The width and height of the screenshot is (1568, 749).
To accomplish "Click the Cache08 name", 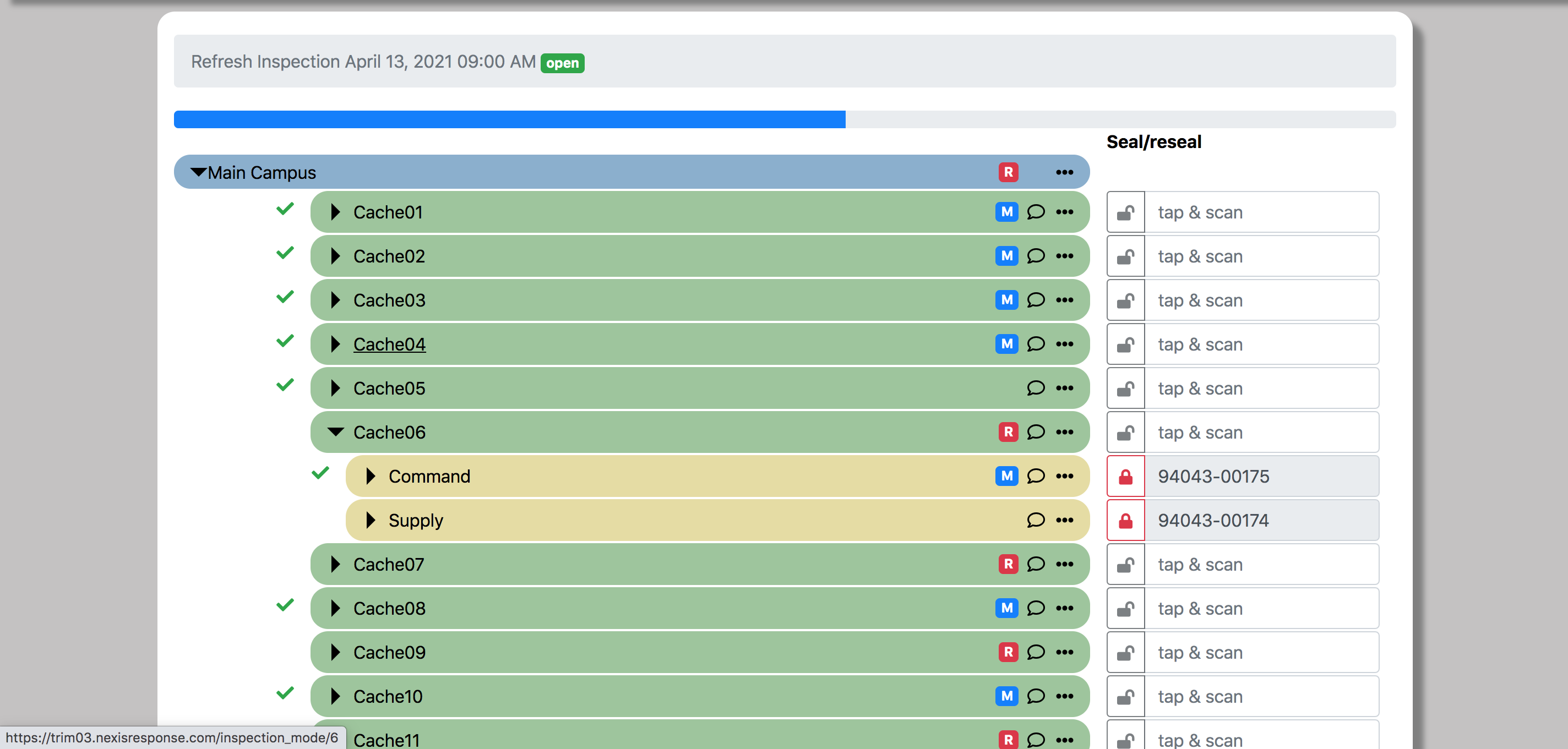I will (x=389, y=609).
